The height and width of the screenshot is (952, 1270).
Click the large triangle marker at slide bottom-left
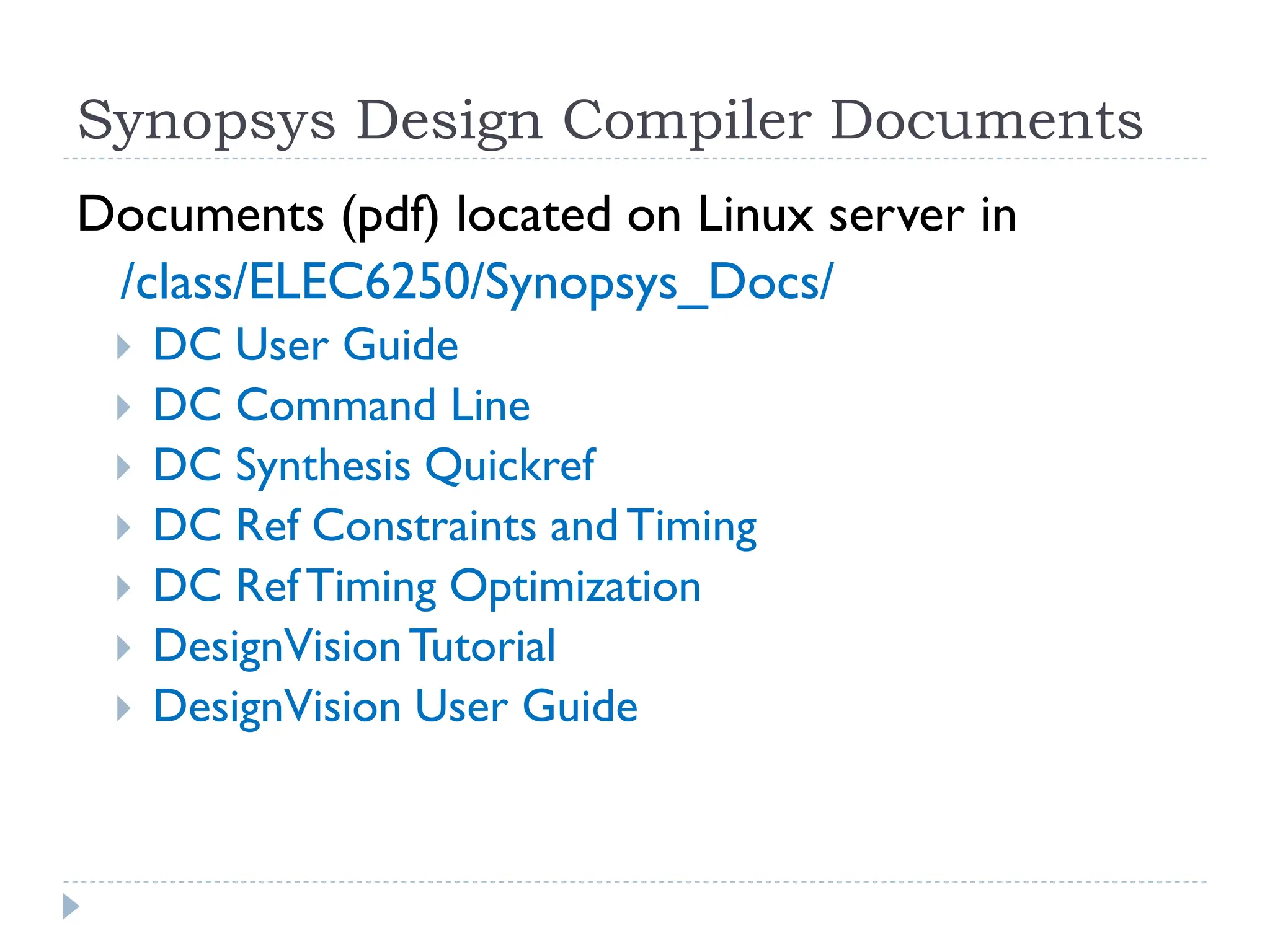point(71,906)
